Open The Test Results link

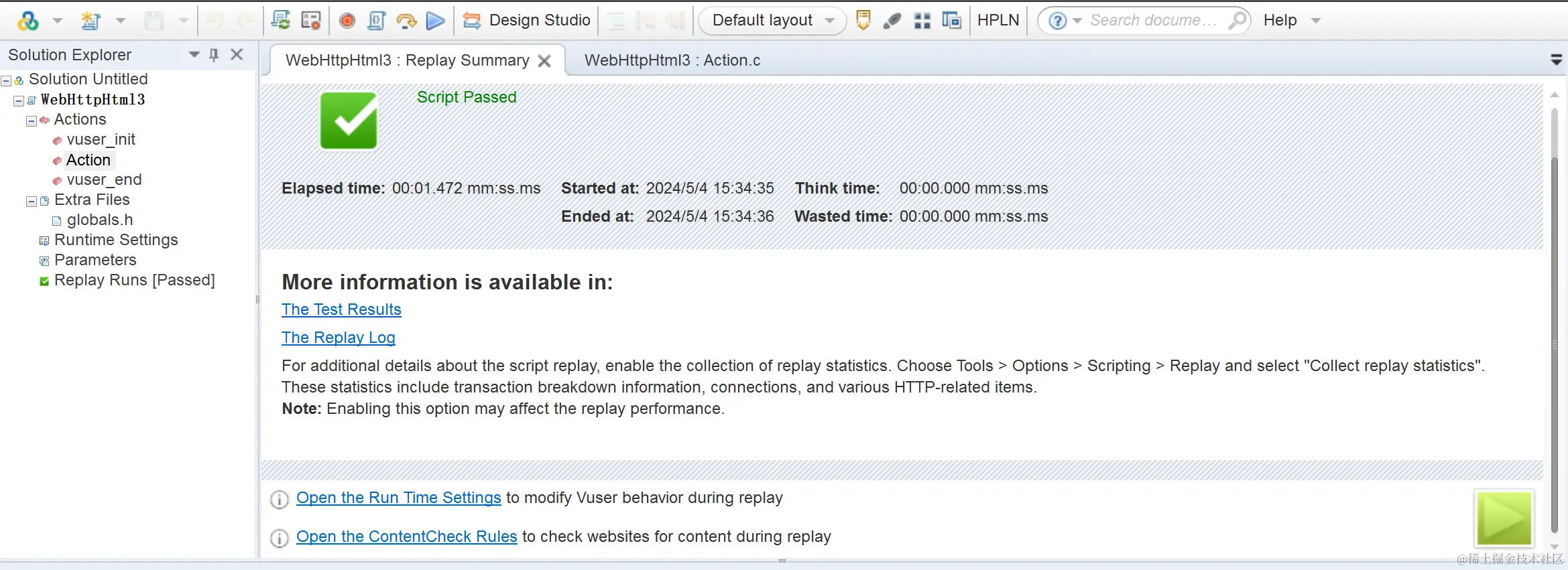coord(341,309)
